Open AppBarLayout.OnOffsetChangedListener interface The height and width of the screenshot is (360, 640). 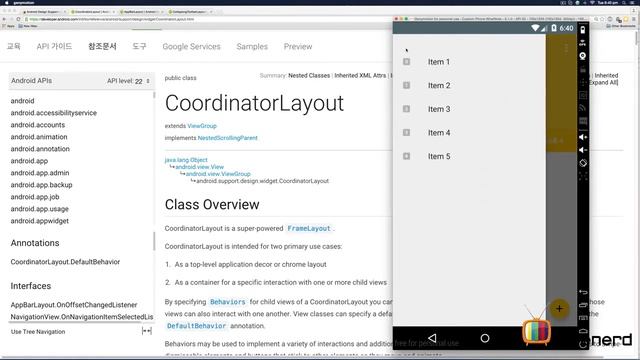(74, 305)
